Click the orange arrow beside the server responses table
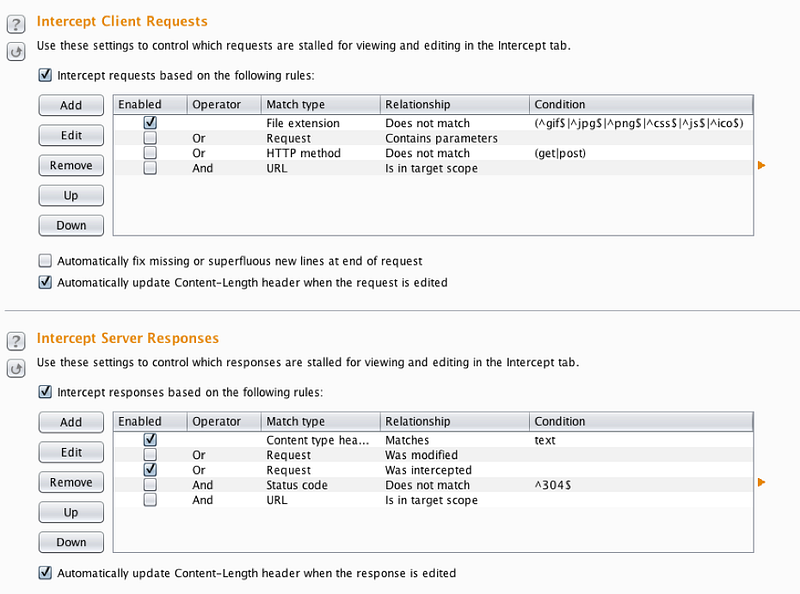This screenshot has width=800, height=594. click(761, 482)
